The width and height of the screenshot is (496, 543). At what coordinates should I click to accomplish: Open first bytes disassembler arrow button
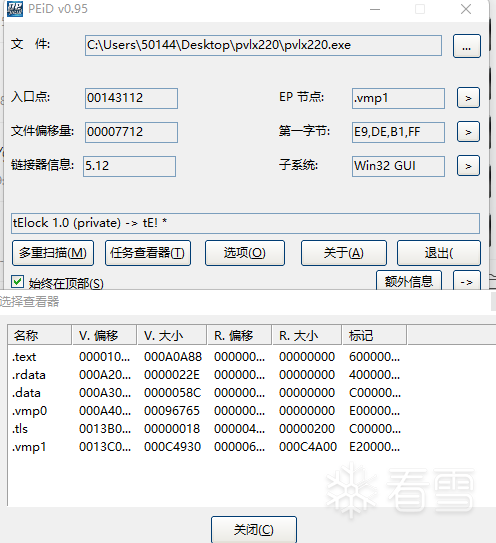pos(468,132)
